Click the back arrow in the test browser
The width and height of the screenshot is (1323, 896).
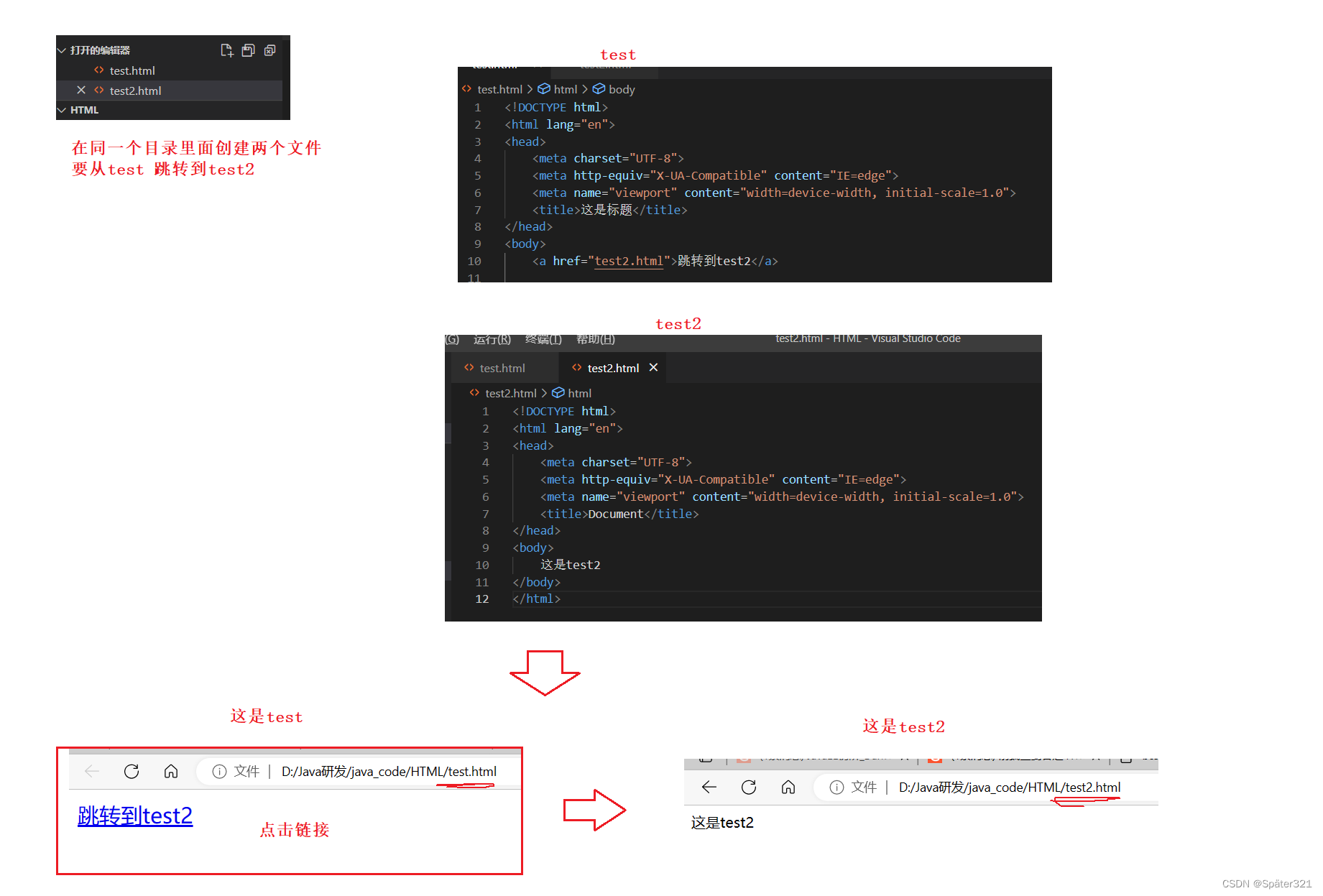pos(92,771)
